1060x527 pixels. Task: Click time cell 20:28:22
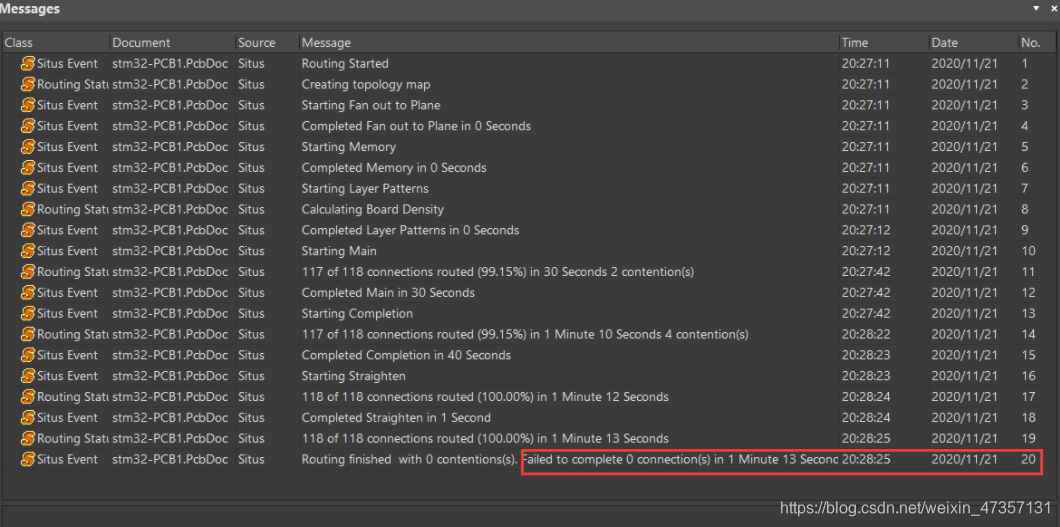[x=866, y=334]
